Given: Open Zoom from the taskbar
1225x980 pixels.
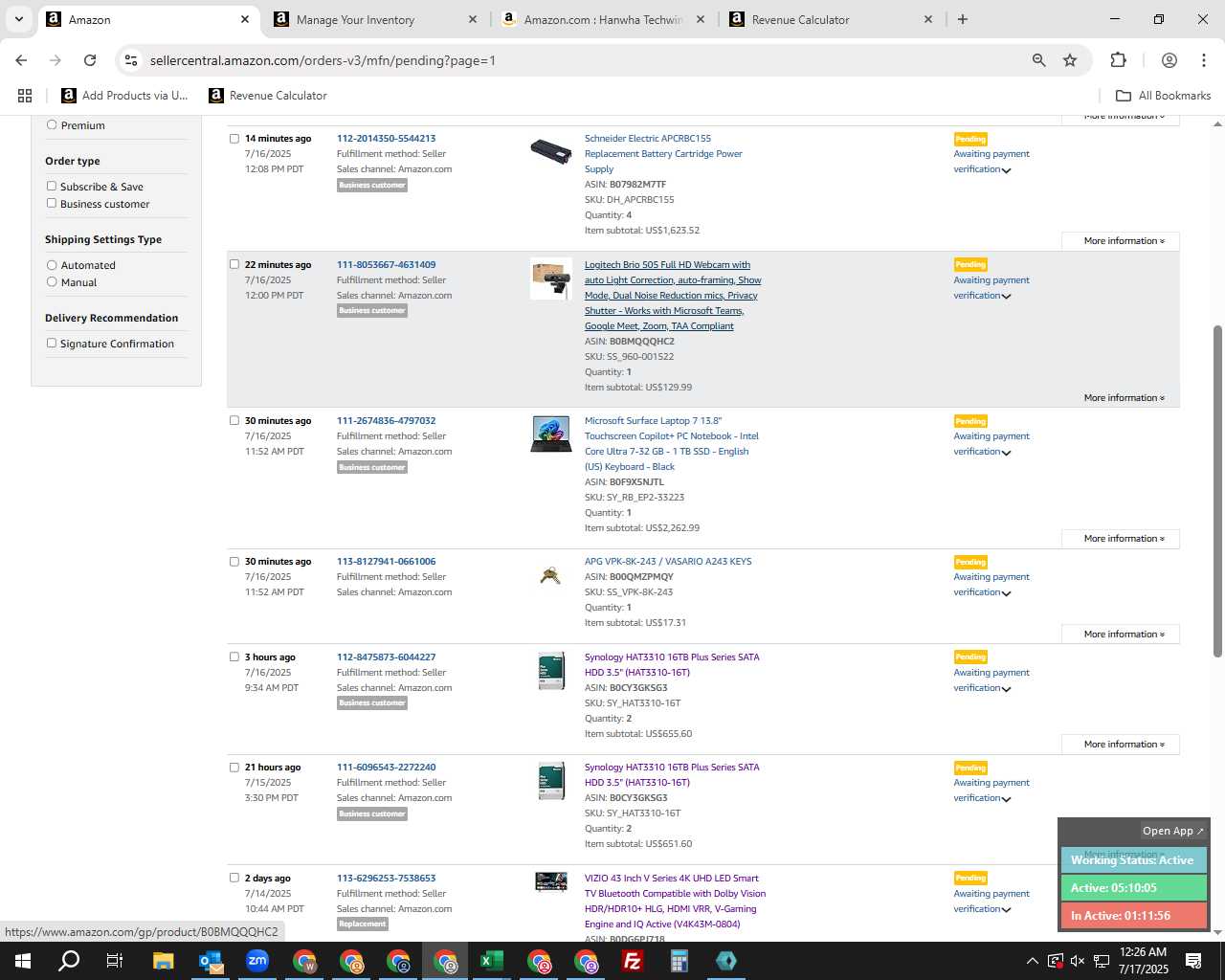Looking at the screenshot, I should [x=257, y=961].
